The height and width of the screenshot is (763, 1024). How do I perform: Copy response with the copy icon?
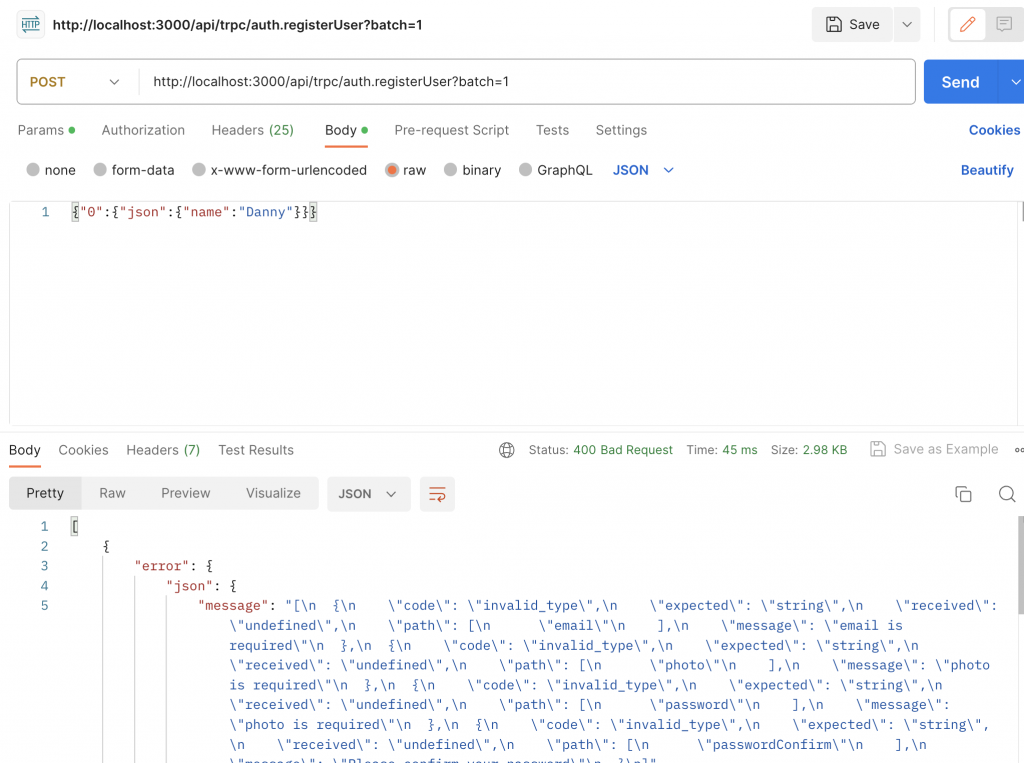click(963, 494)
